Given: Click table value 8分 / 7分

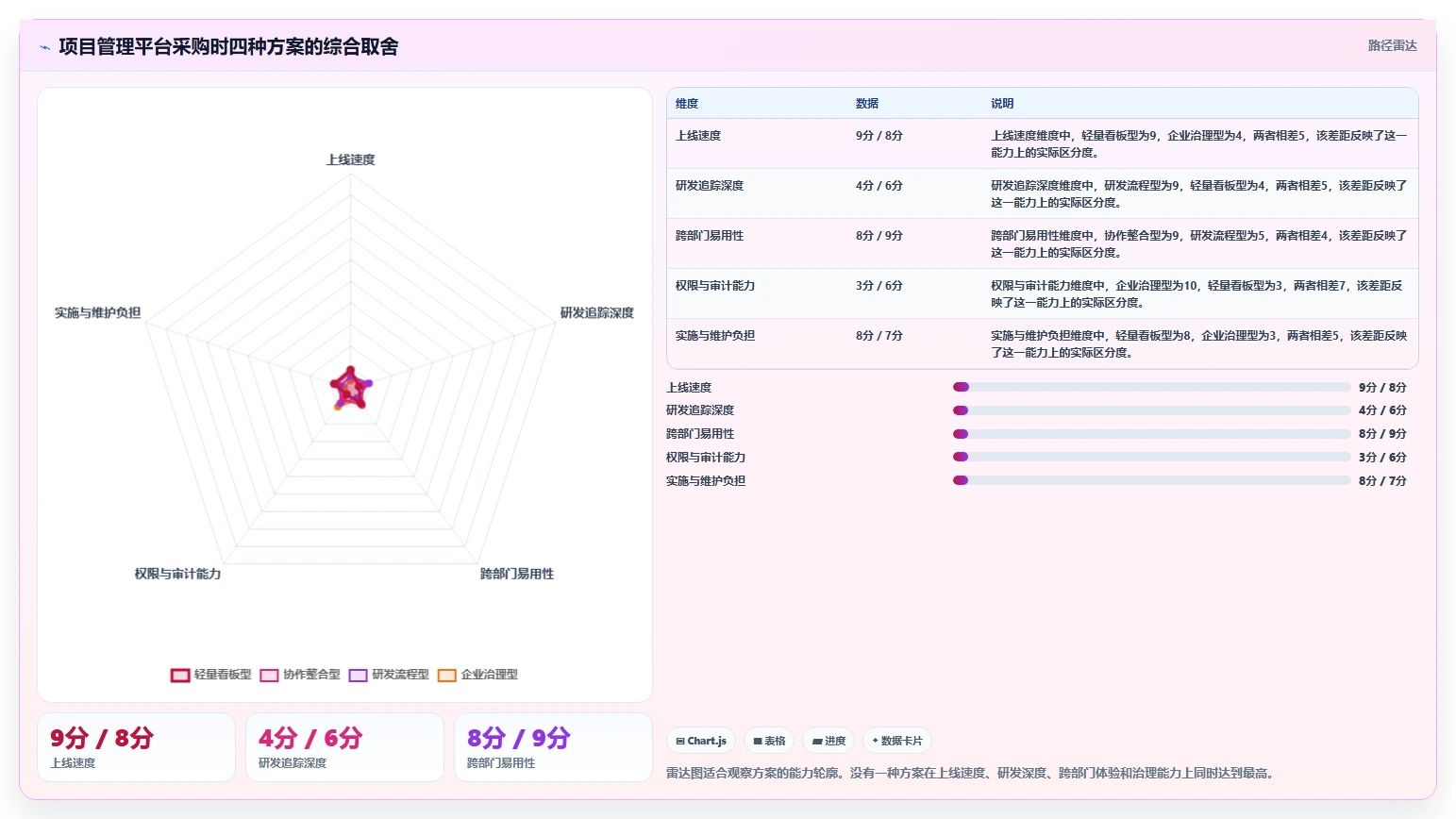Looking at the screenshot, I should click(x=879, y=336).
